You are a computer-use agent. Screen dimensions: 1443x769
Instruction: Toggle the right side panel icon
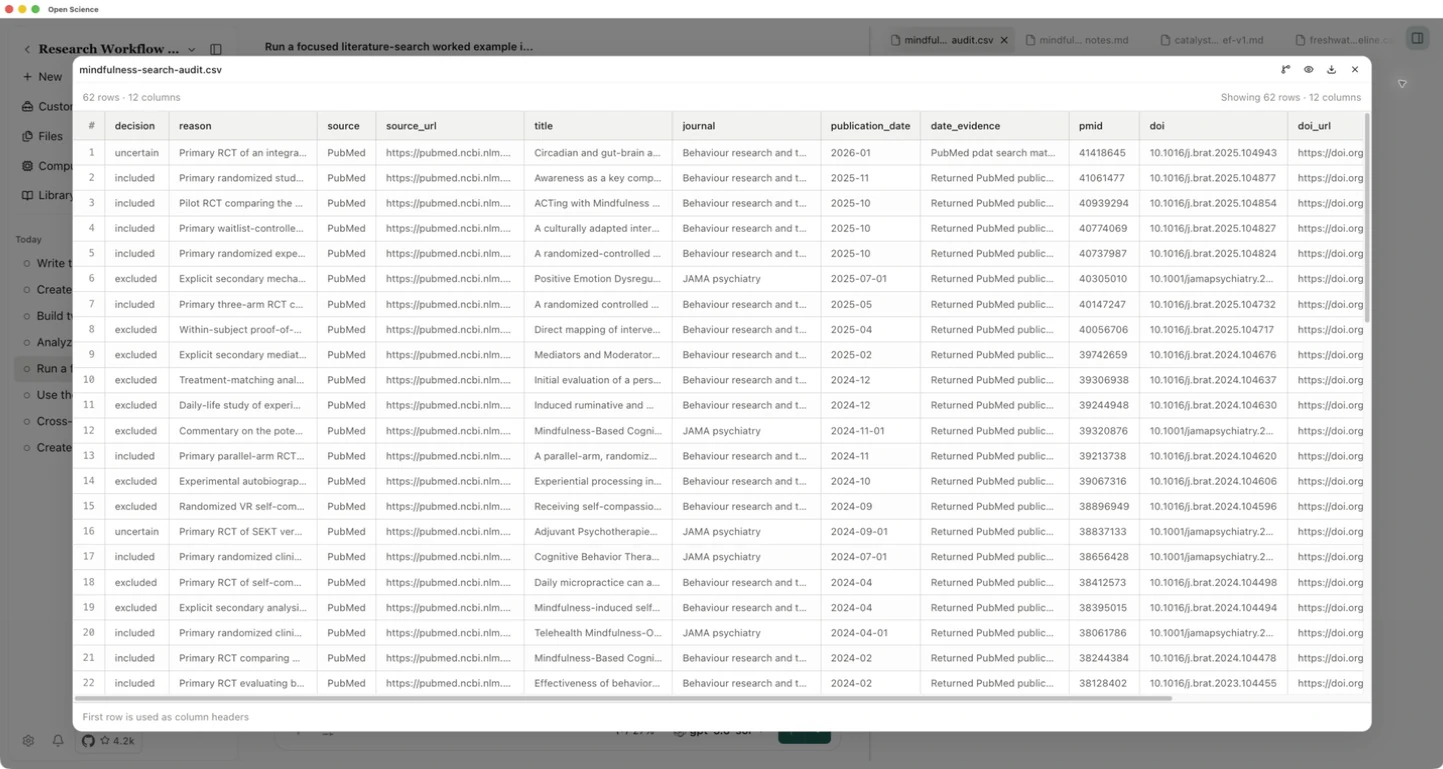click(1417, 39)
